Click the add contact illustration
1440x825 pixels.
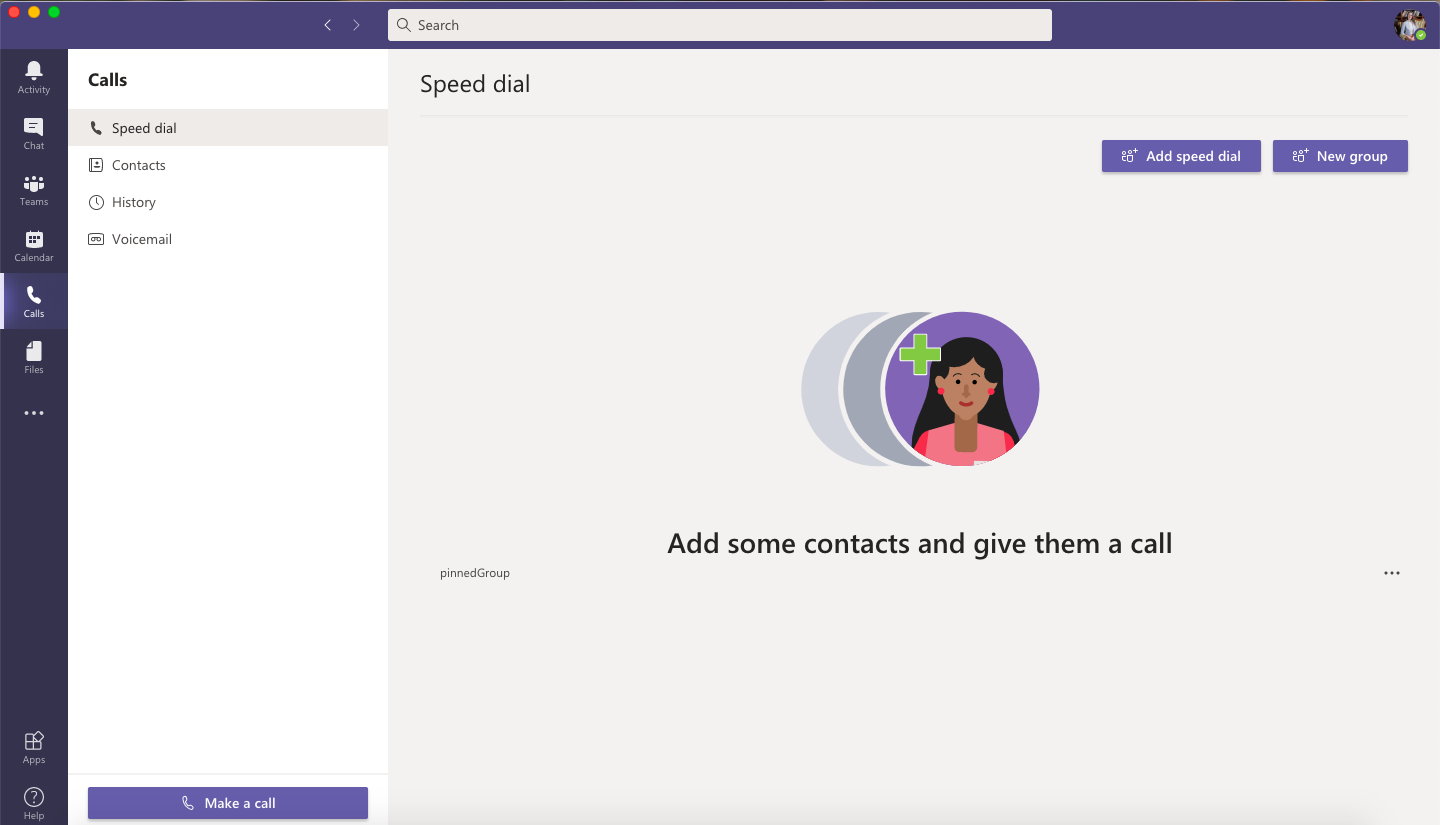(920, 388)
